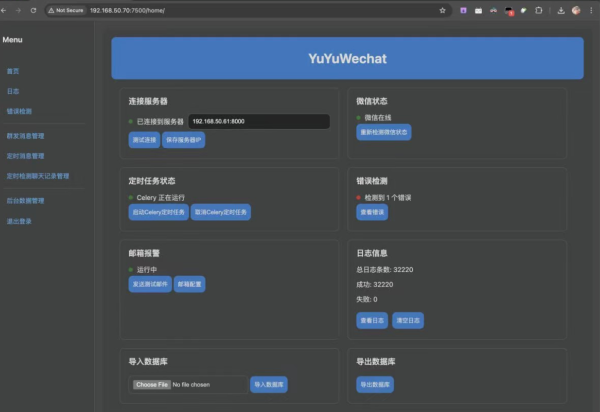Click 退出登录 to log out
Screen dimensions: 600x412
coord(20,221)
